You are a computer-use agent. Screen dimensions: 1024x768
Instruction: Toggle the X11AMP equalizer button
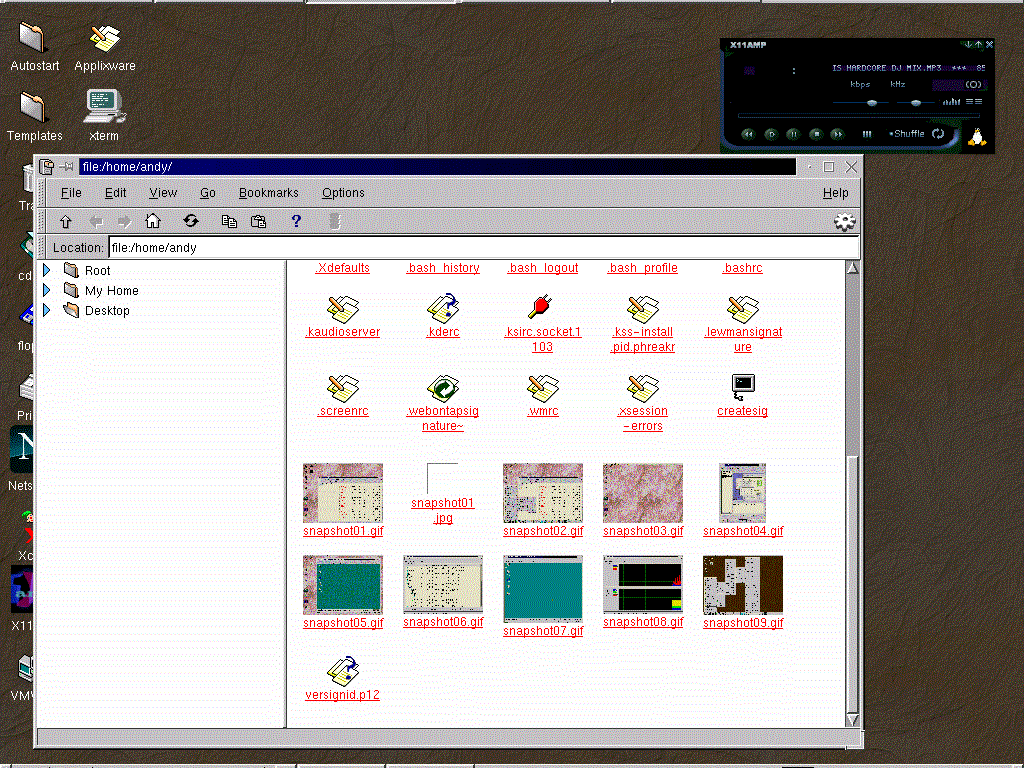[x=950, y=101]
